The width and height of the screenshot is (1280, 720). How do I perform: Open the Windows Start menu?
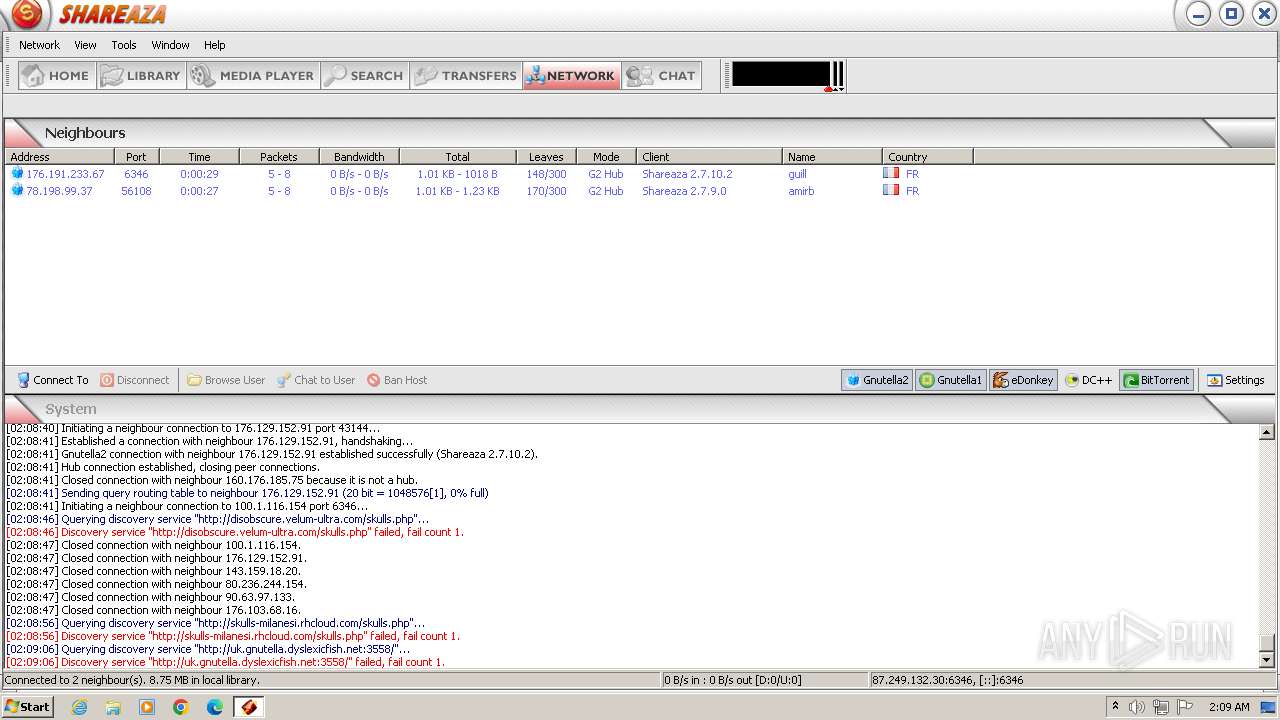pyautogui.click(x=27, y=707)
